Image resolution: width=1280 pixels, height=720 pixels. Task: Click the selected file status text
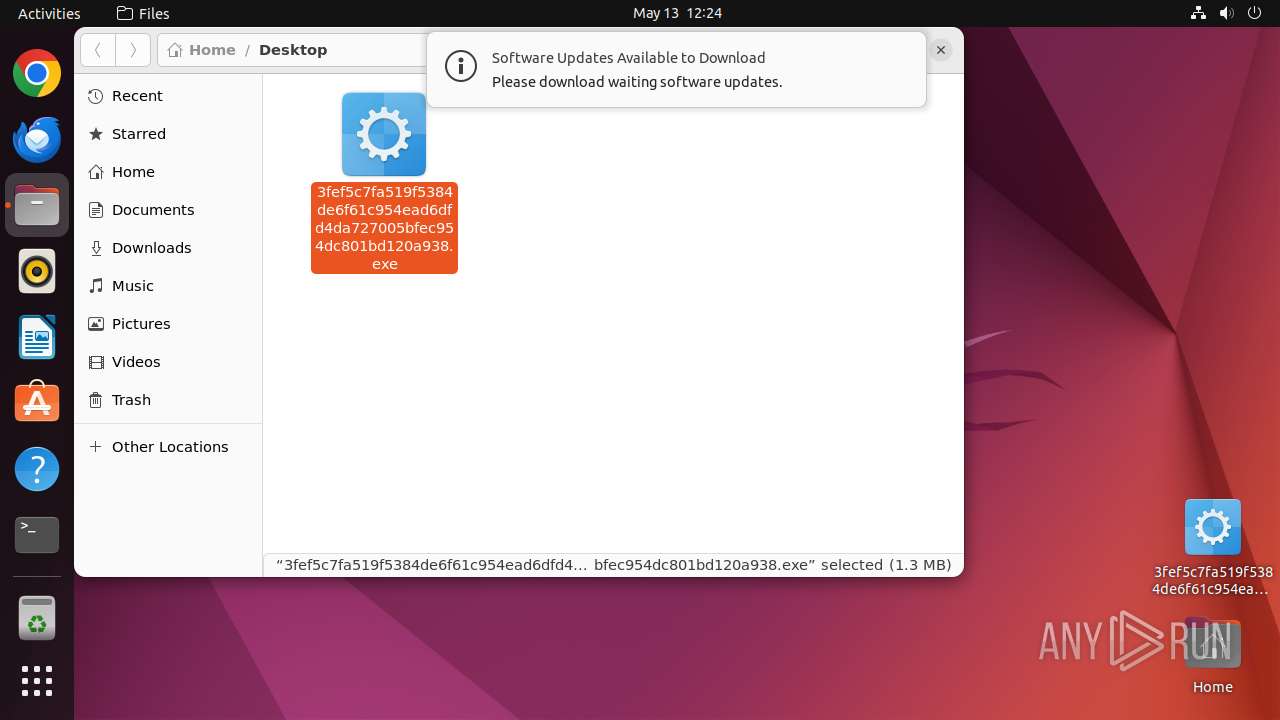coord(613,565)
